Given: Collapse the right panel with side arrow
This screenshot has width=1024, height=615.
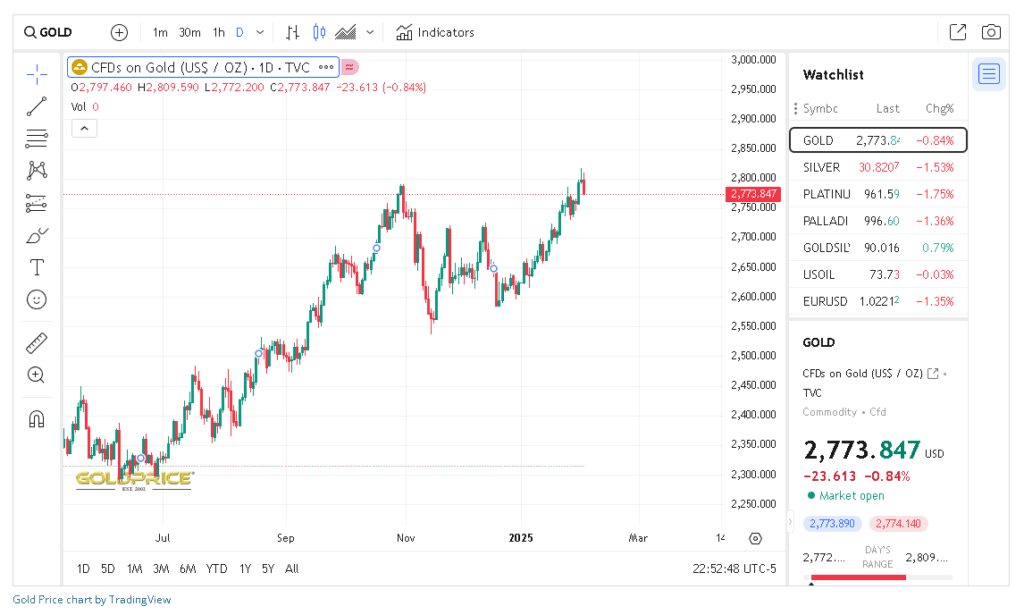Looking at the screenshot, I should pyautogui.click(x=790, y=522).
